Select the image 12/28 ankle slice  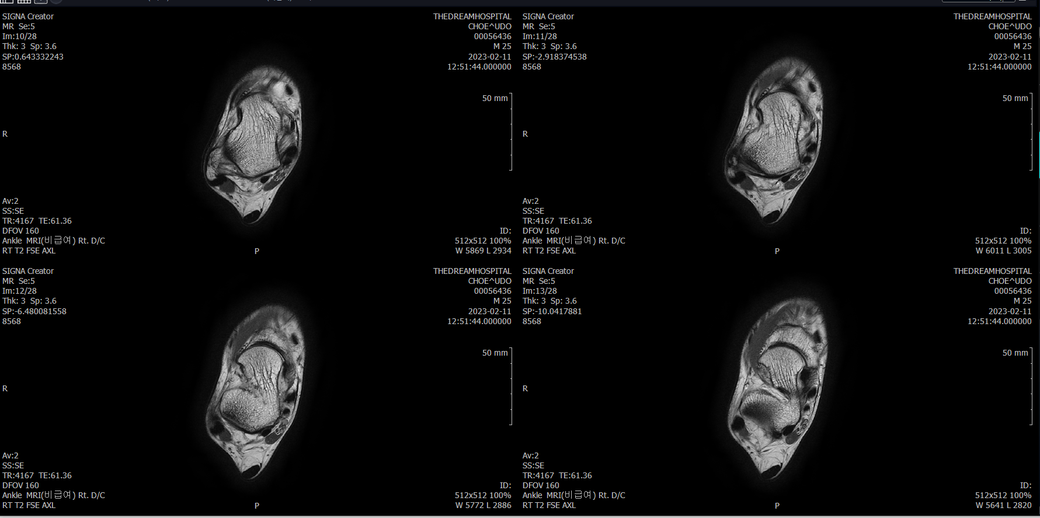tap(255, 391)
